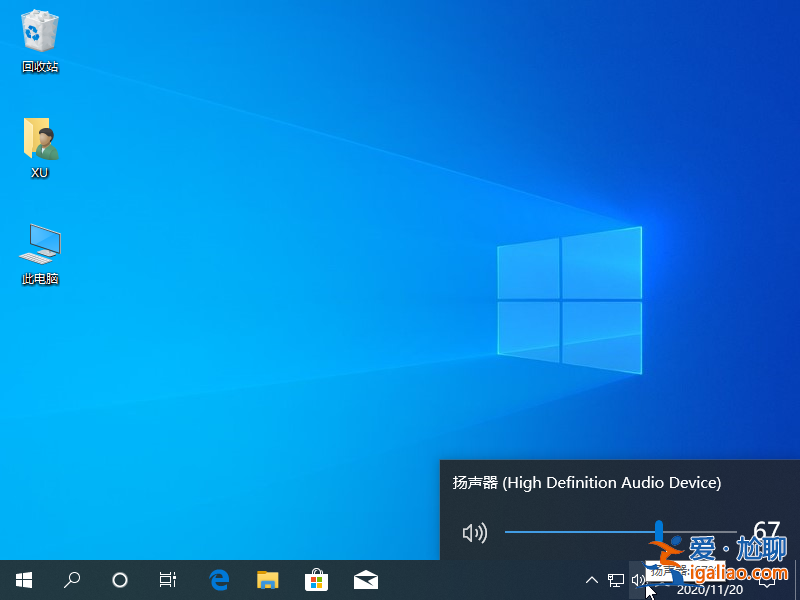Launch Microsoft Edge from the taskbar
The width and height of the screenshot is (800, 600).
219,579
